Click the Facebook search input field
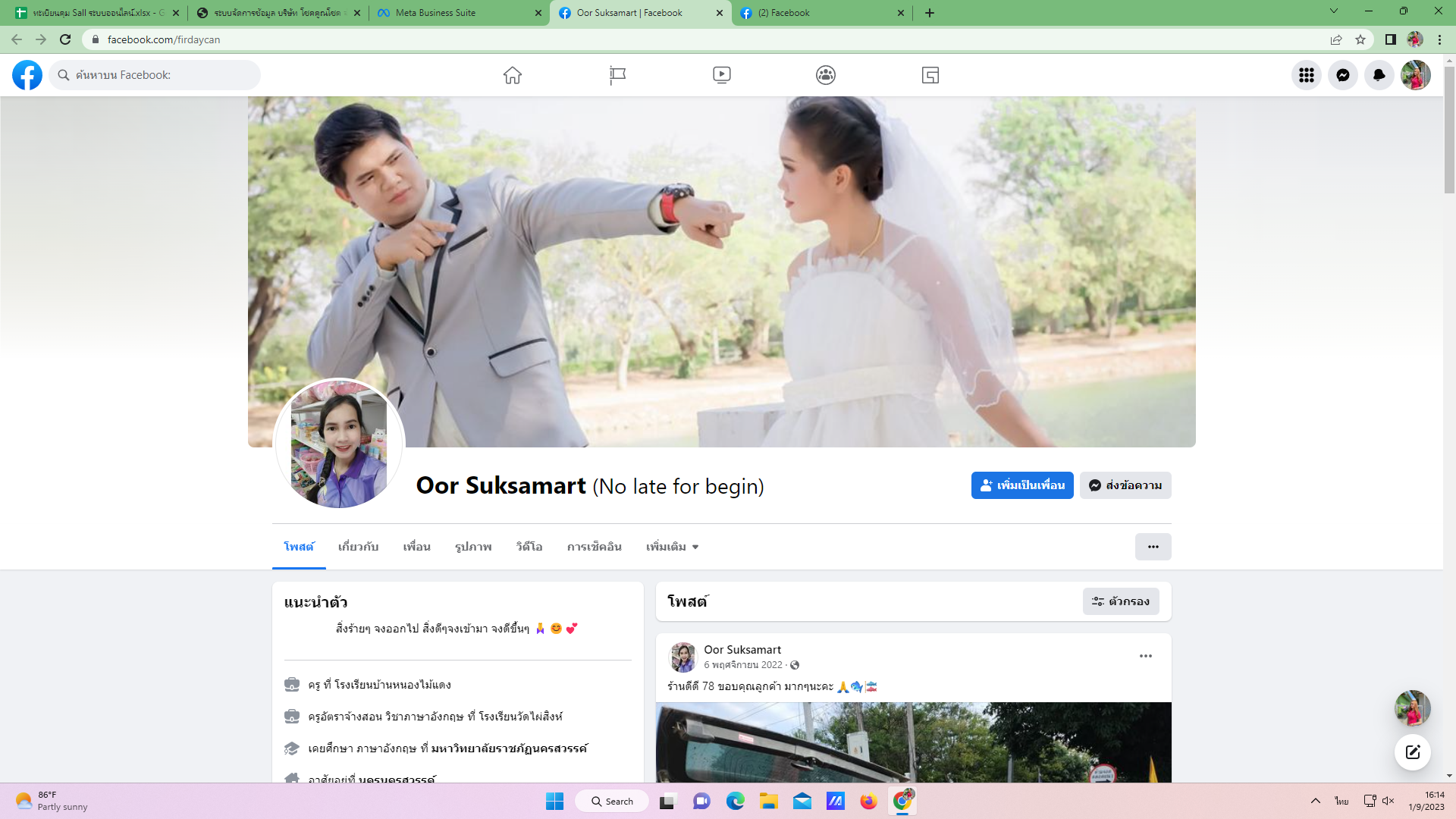The height and width of the screenshot is (819, 1456). (x=163, y=75)
